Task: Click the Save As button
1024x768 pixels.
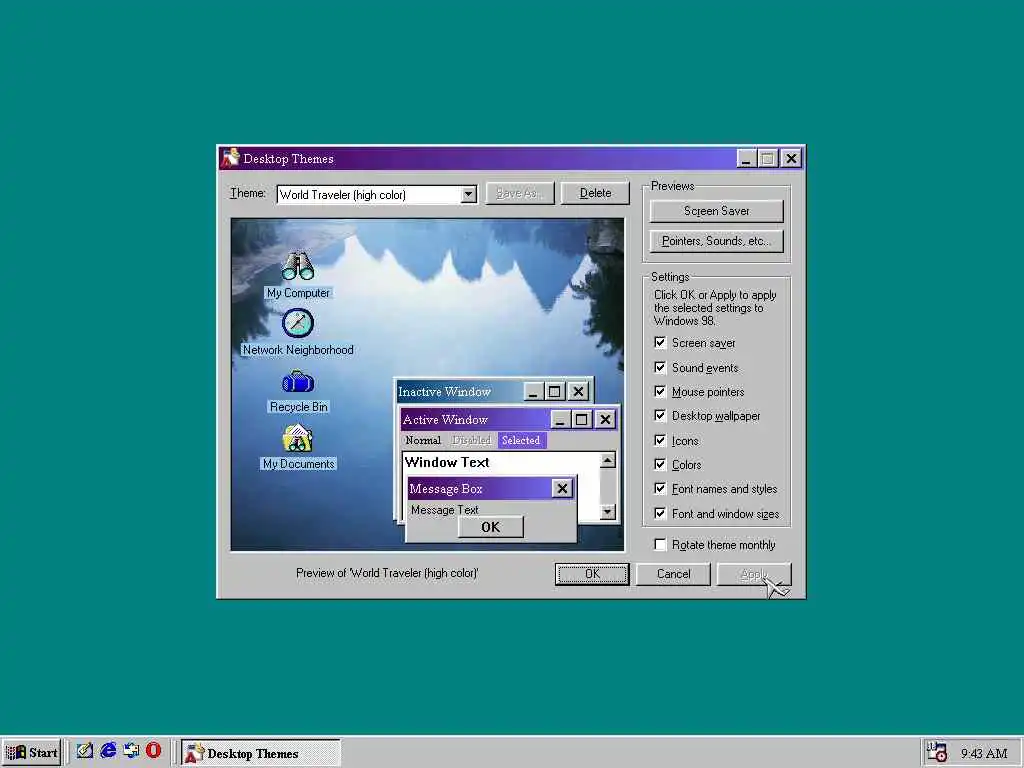Action: (519, 193)
